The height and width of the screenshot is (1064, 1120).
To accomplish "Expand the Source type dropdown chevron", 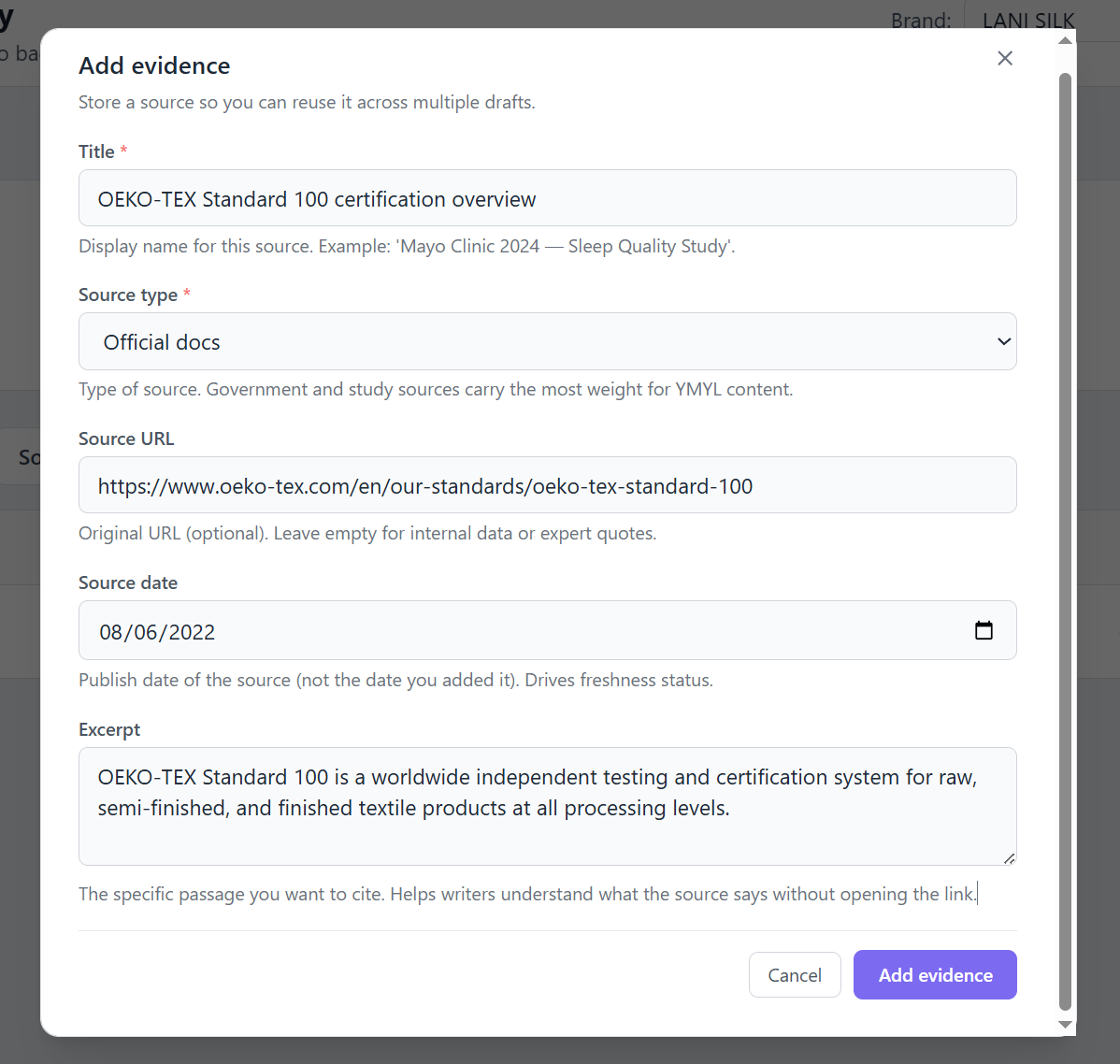I will click(x=1003, y=341).
